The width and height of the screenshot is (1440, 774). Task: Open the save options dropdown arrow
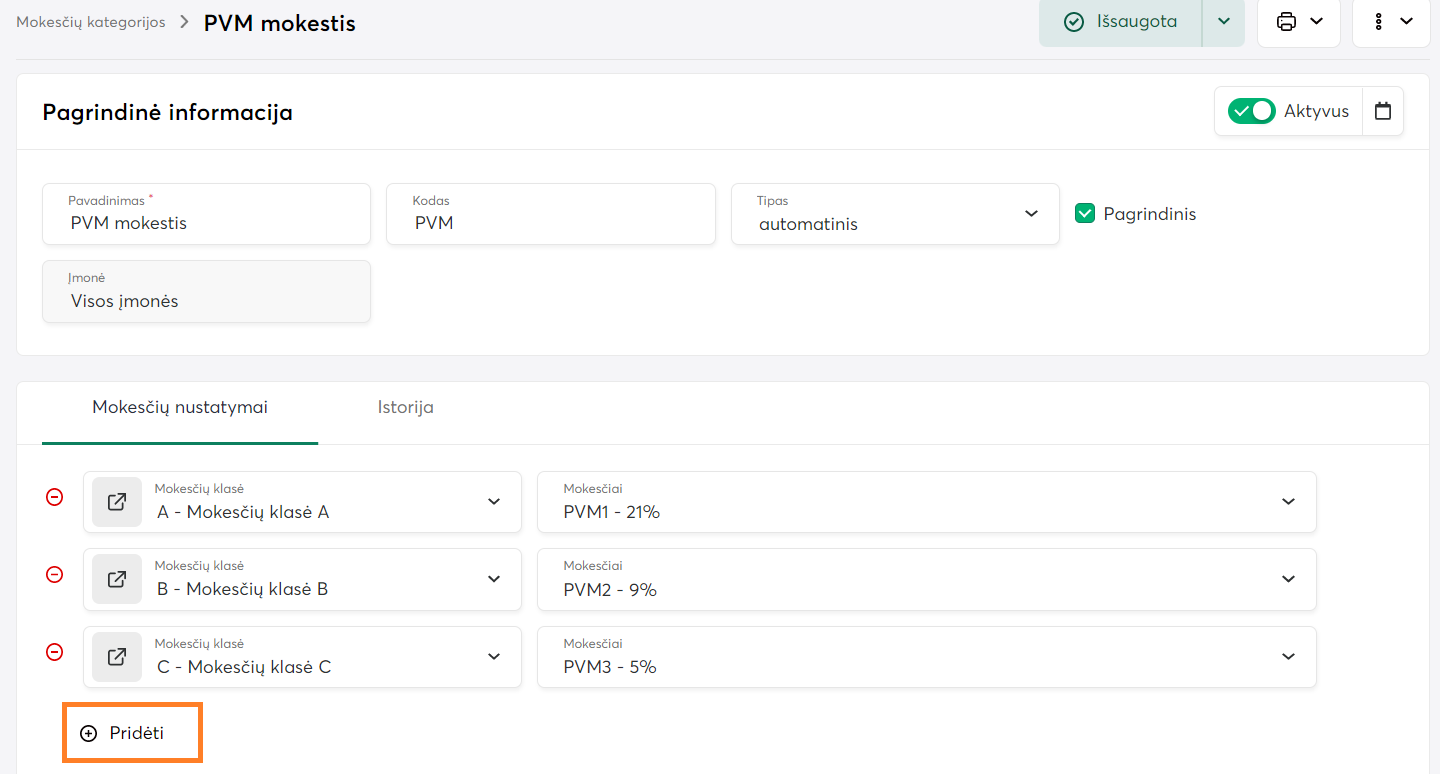(x=1223, y=21)
